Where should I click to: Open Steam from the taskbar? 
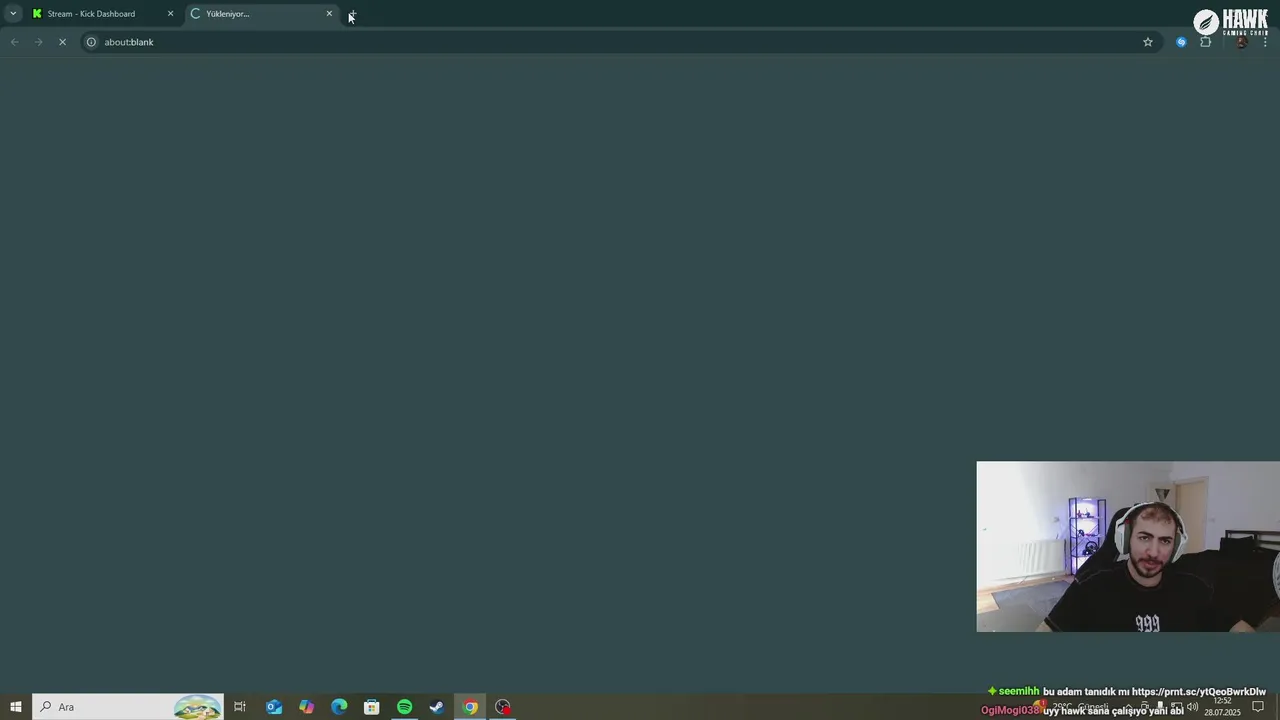point(437,707)
